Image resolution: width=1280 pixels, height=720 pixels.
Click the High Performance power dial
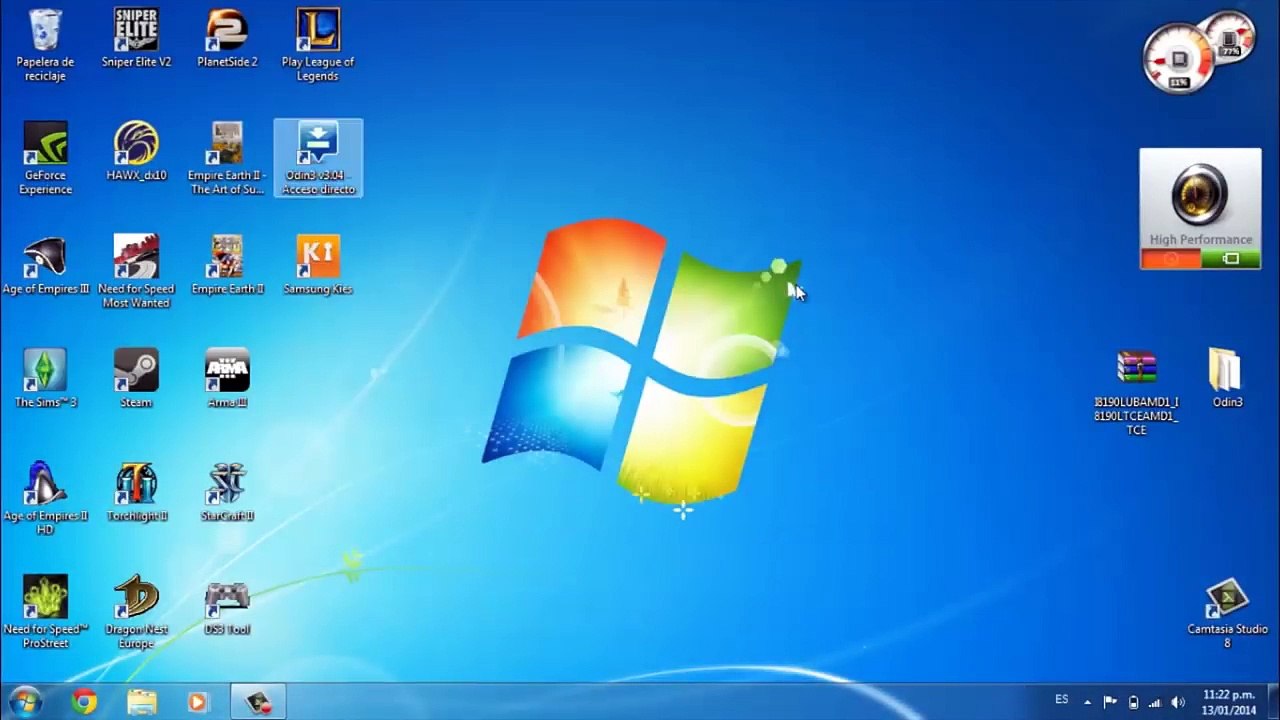click(x=1200, y=195)
